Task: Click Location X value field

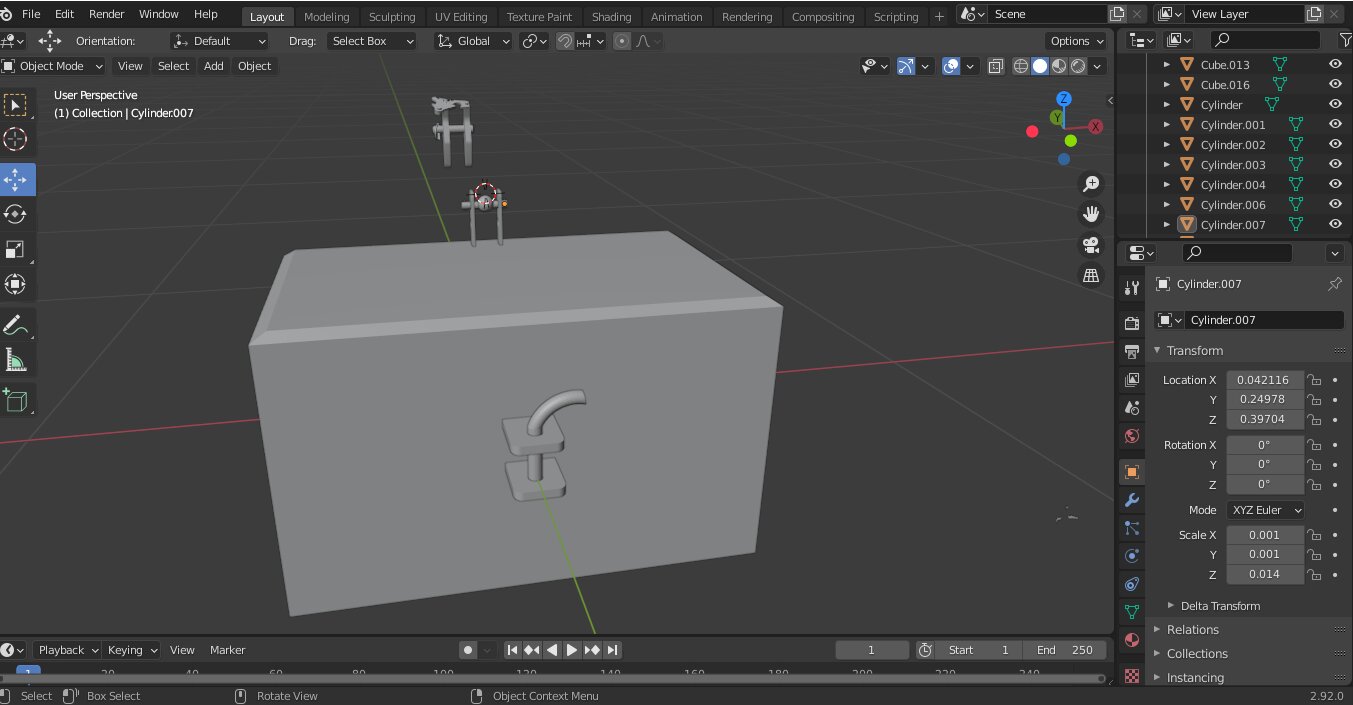Action: pyautogui.click(x=1265, y=380)
